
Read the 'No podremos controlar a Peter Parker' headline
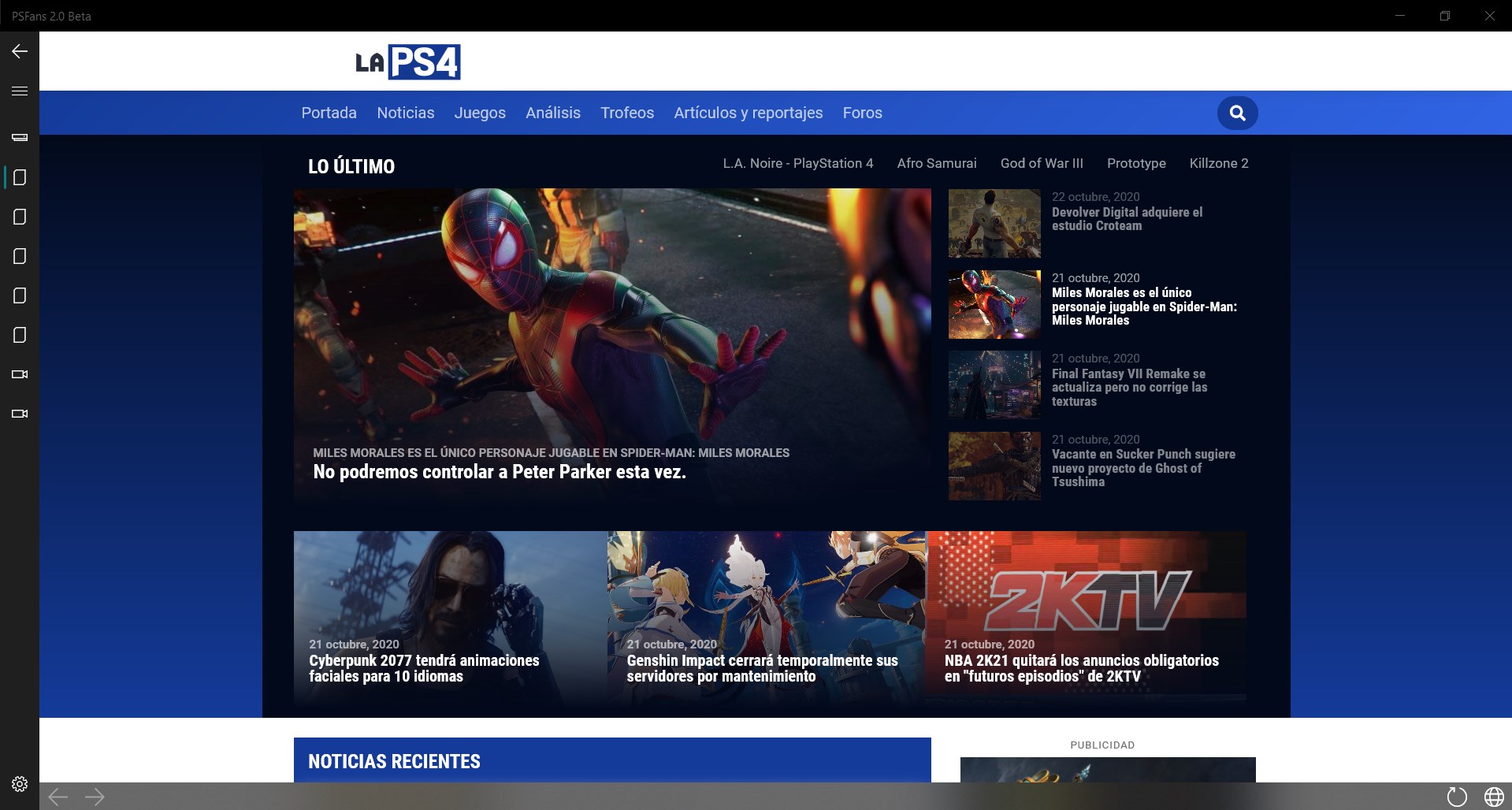(500, 472)
